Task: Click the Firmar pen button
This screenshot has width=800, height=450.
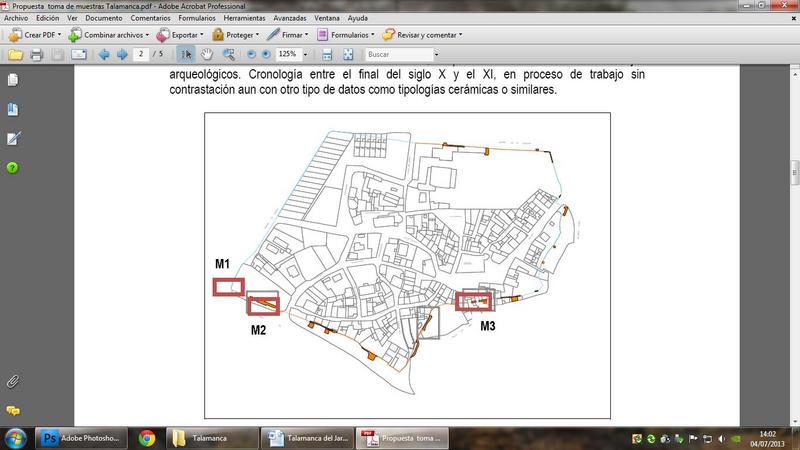Action: (x=288, y=35)
